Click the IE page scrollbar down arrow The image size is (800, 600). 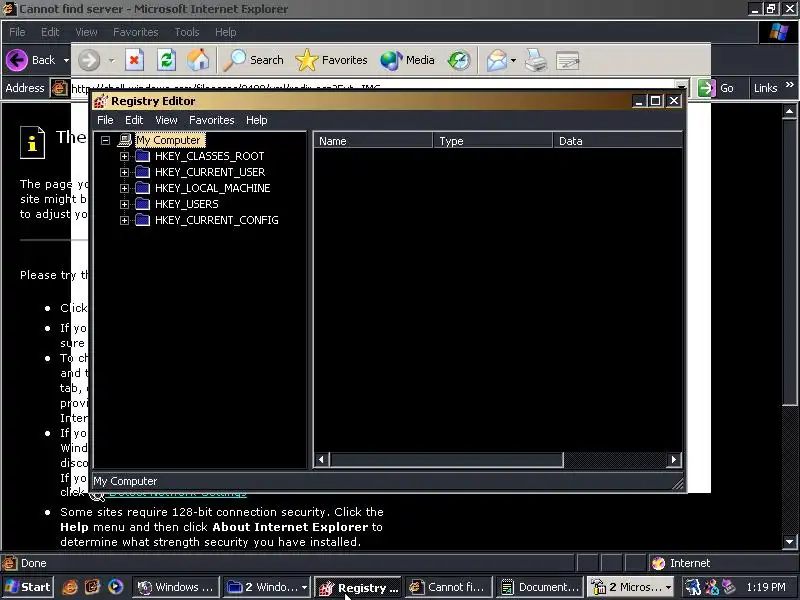click(x=789, y=542)
